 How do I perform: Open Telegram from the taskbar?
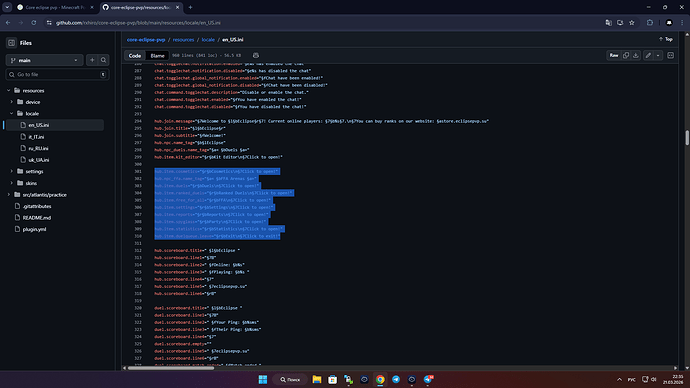[396, 380]
